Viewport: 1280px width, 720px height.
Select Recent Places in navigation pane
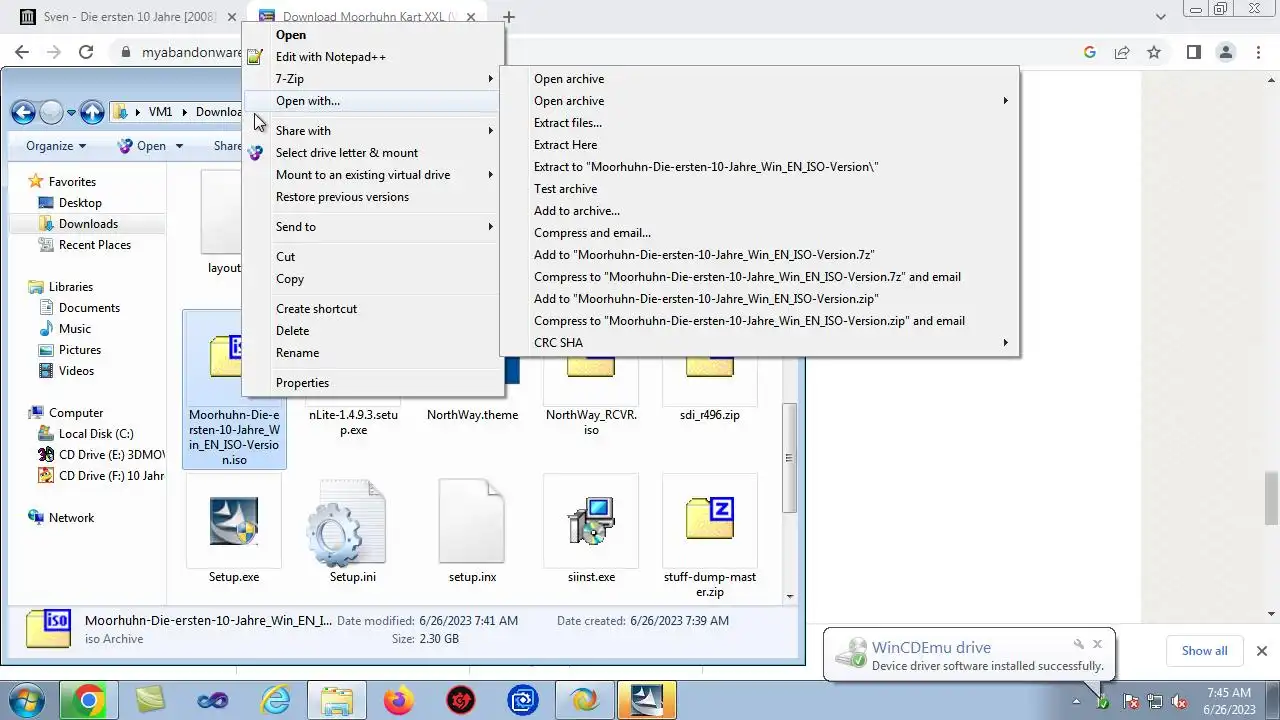(94, 245)
